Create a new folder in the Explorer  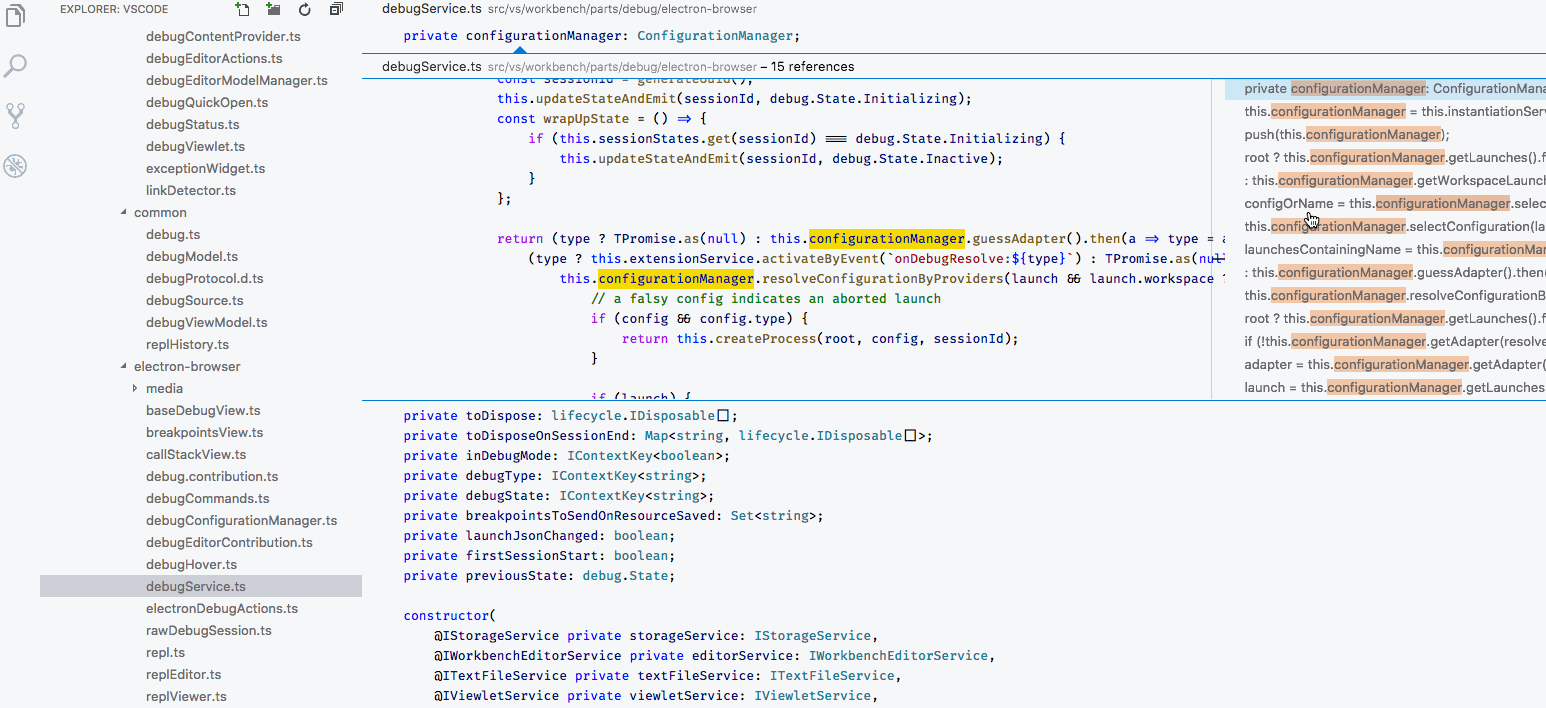pos(273,9)
